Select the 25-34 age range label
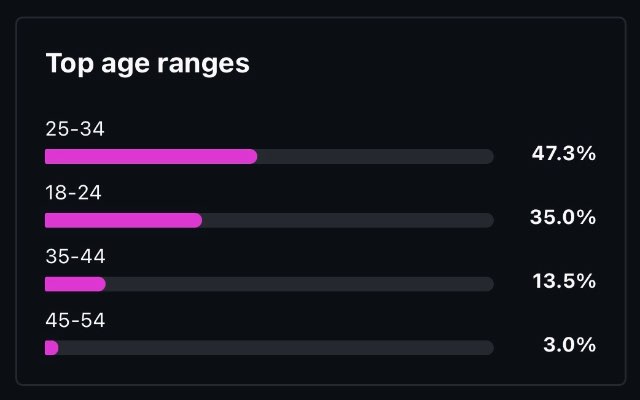Viewport: 640px width, 400px height. [75, 129]
